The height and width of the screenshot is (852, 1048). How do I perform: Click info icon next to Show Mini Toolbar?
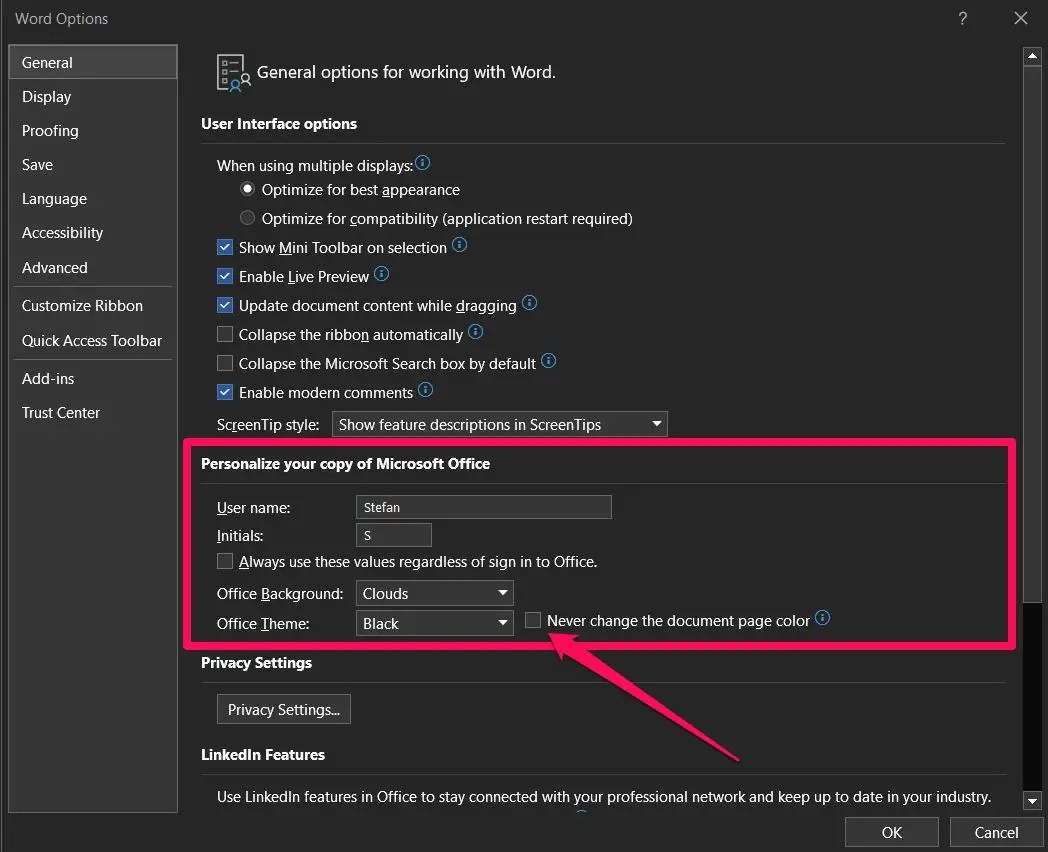[459, 245]
